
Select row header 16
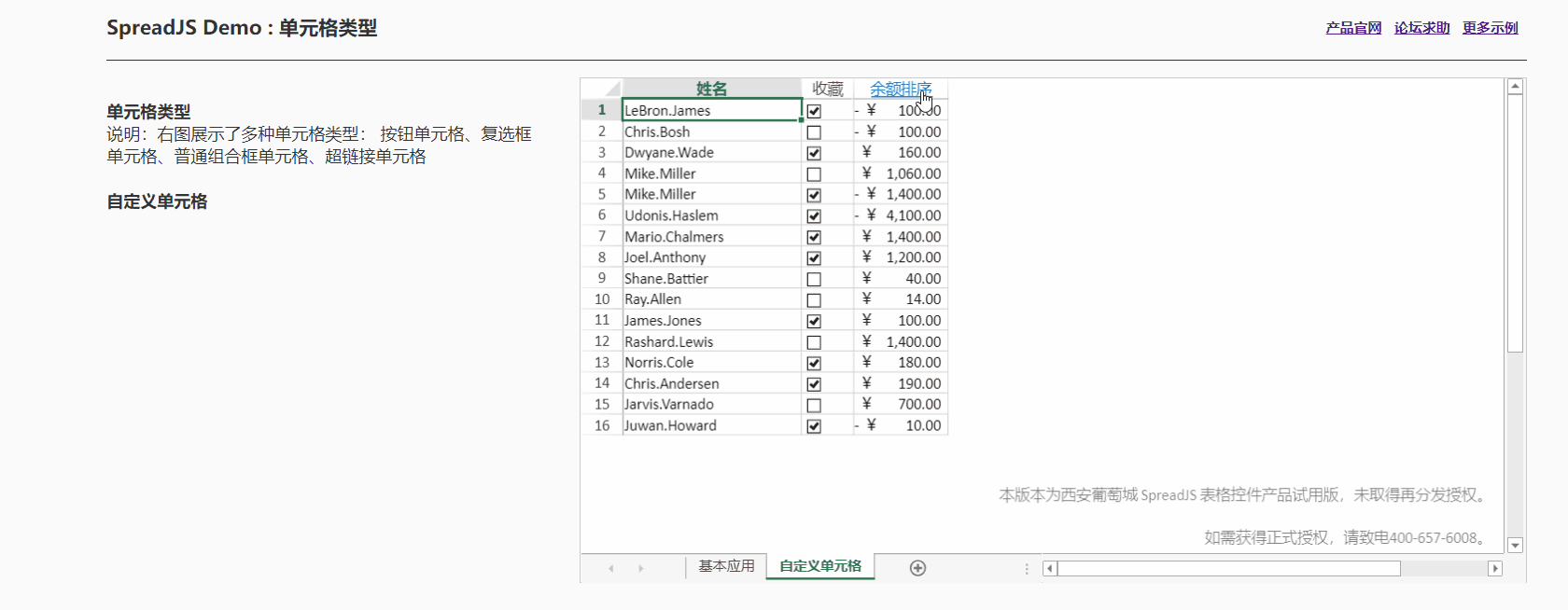click(x=602, y=425)
